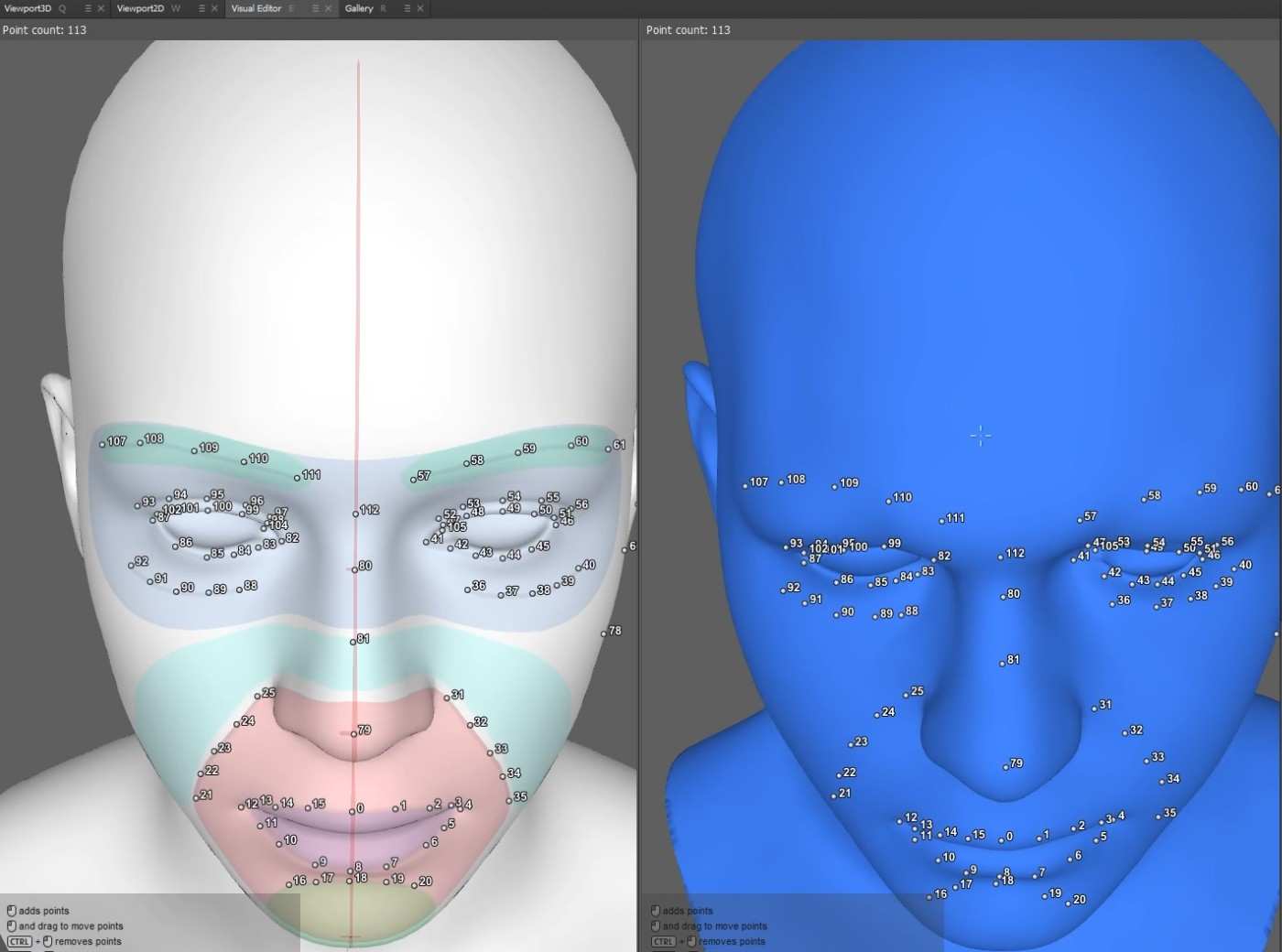
Task: Open the Gallery tab
Action: [x=359, y=8]
